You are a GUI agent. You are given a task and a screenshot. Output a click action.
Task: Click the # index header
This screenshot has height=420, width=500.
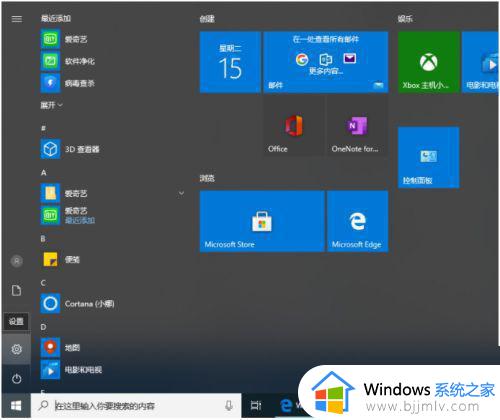(x=43, y=128)
